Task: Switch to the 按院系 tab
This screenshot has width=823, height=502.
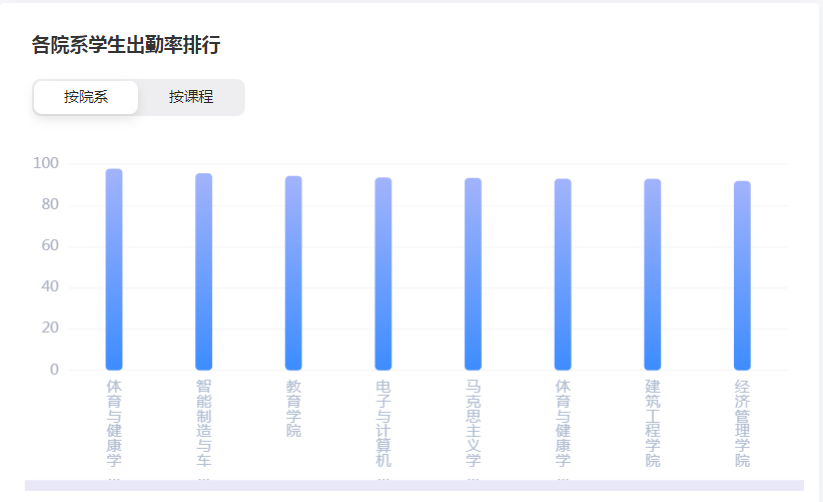Action: click(x=86, y=97)
